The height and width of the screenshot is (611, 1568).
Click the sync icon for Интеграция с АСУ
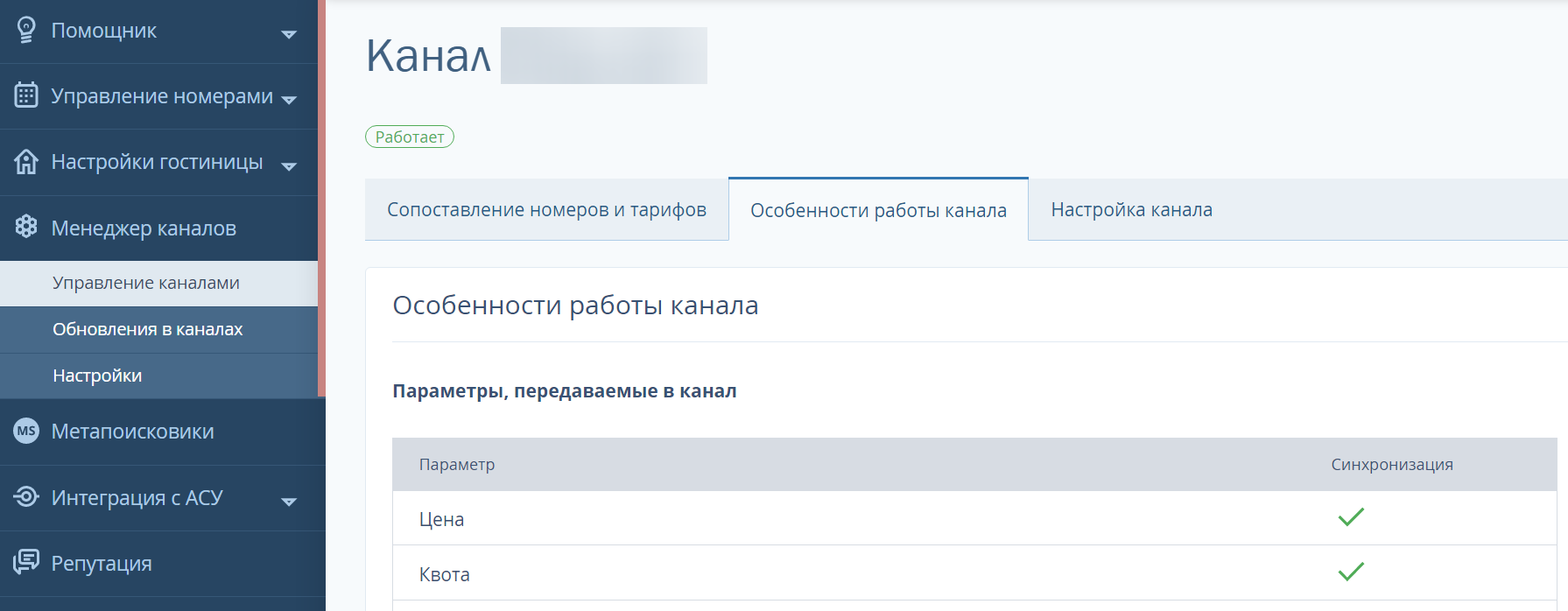click(x=26, y=496)
